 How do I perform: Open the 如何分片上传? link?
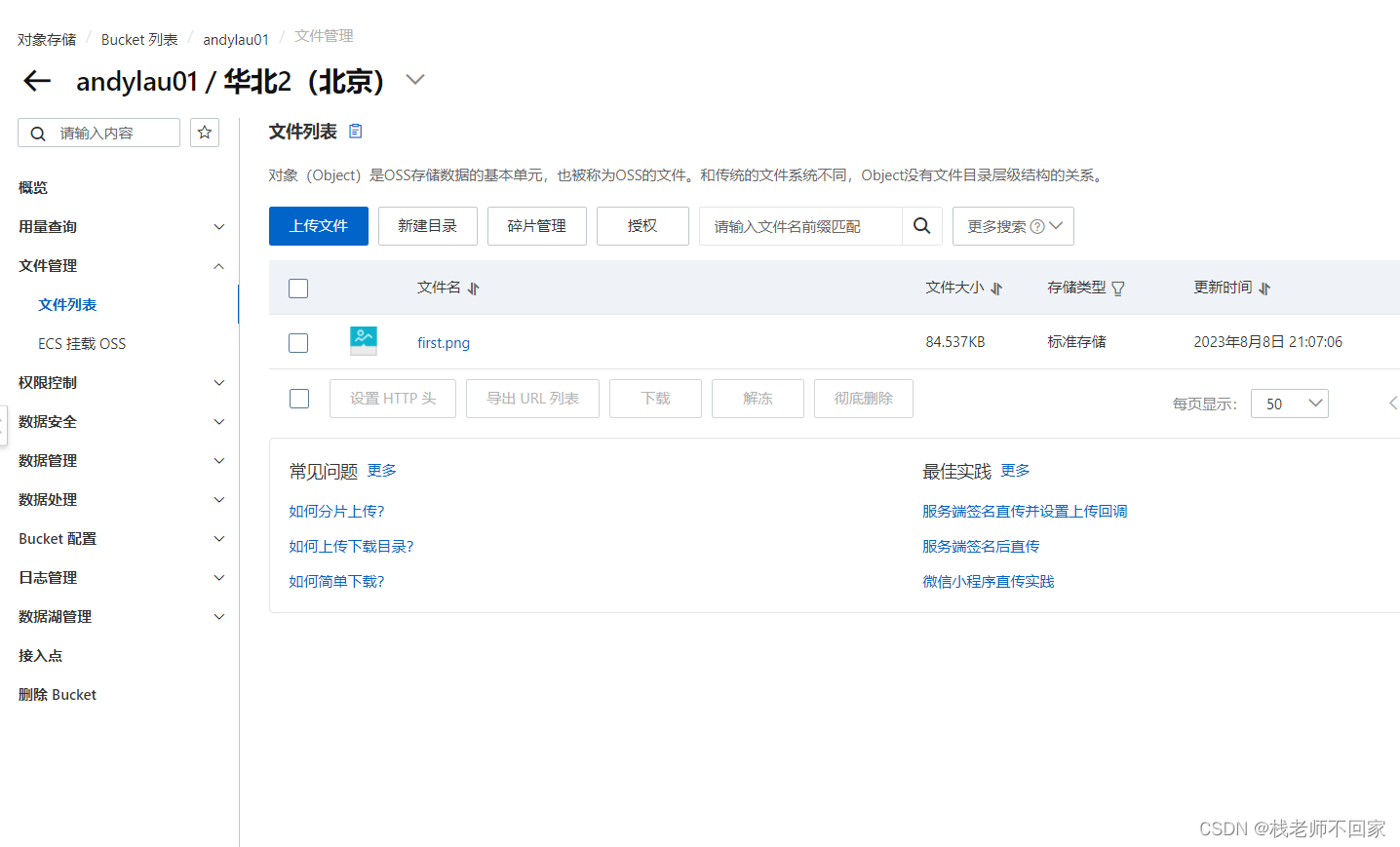tap(336, 512)
